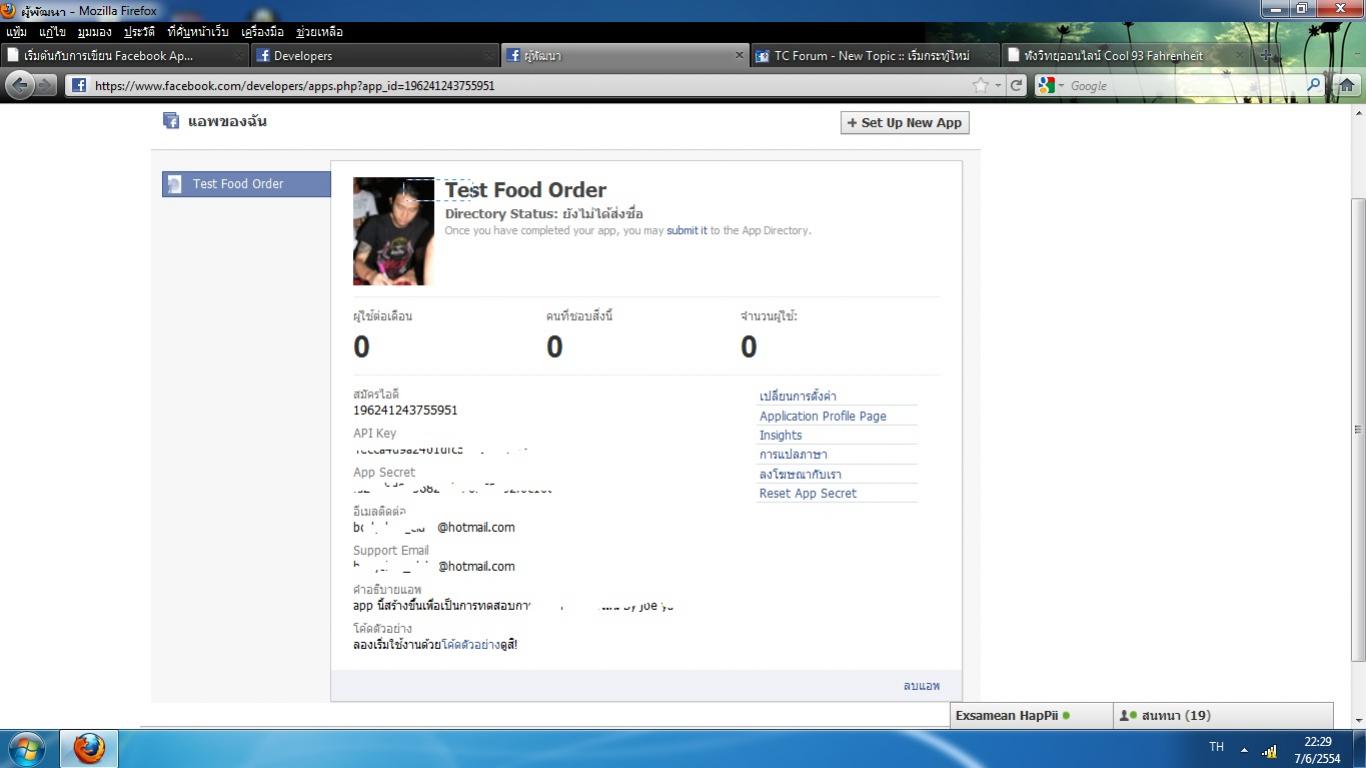Open the Windows Start menu
The height and width of the screenshot is (768, 1366).
point(27,748)
